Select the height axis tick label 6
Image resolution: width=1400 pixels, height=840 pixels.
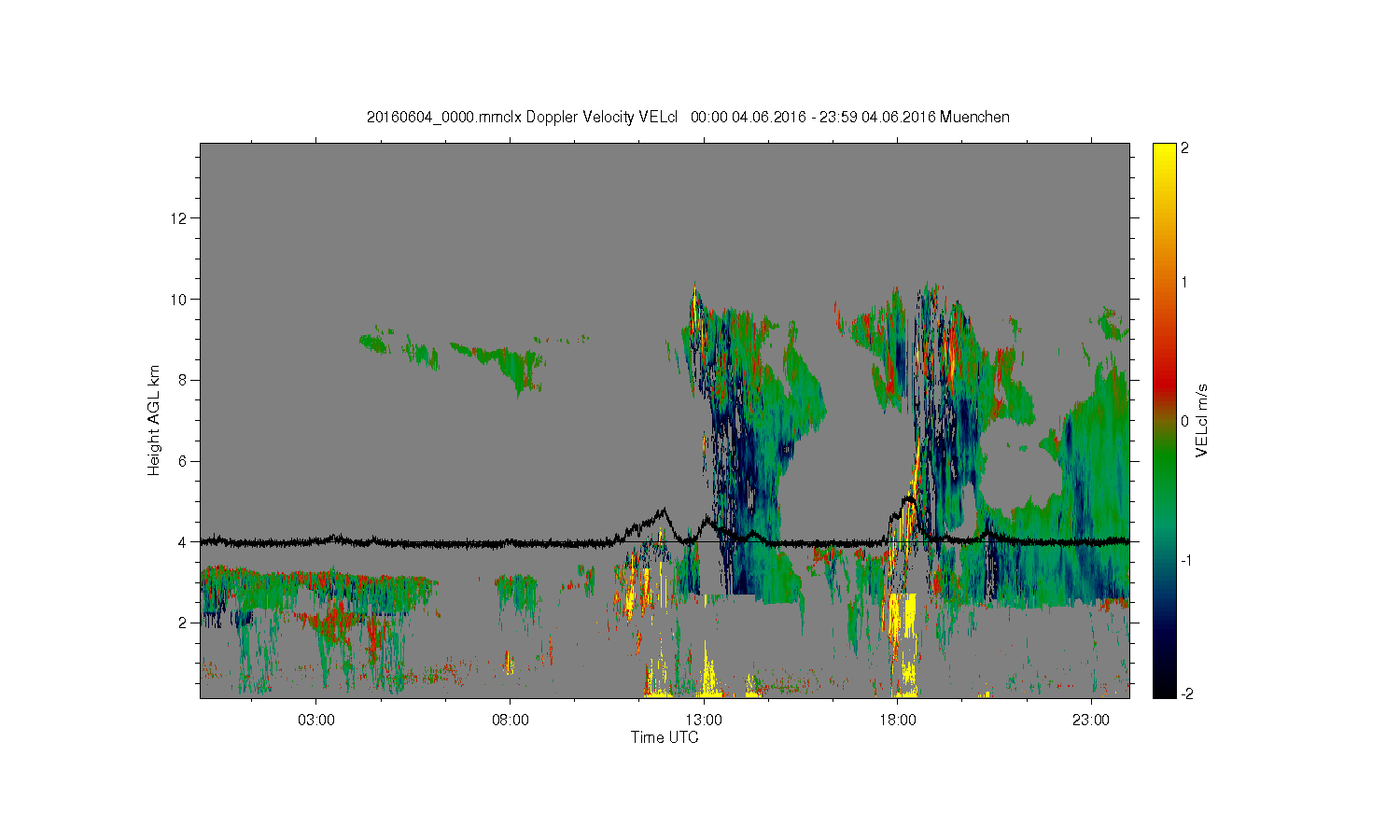click(184, 461)
